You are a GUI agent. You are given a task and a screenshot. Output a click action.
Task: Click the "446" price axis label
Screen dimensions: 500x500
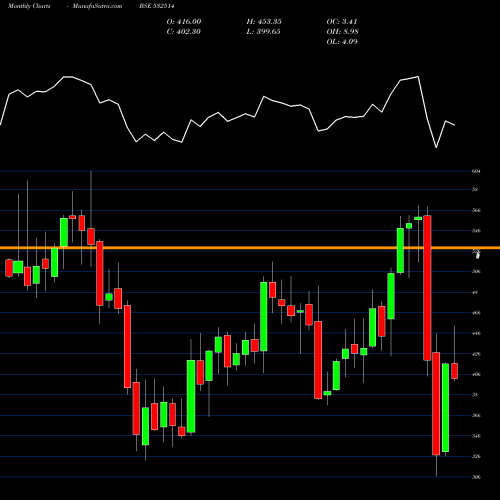click(x=476, y=333)
